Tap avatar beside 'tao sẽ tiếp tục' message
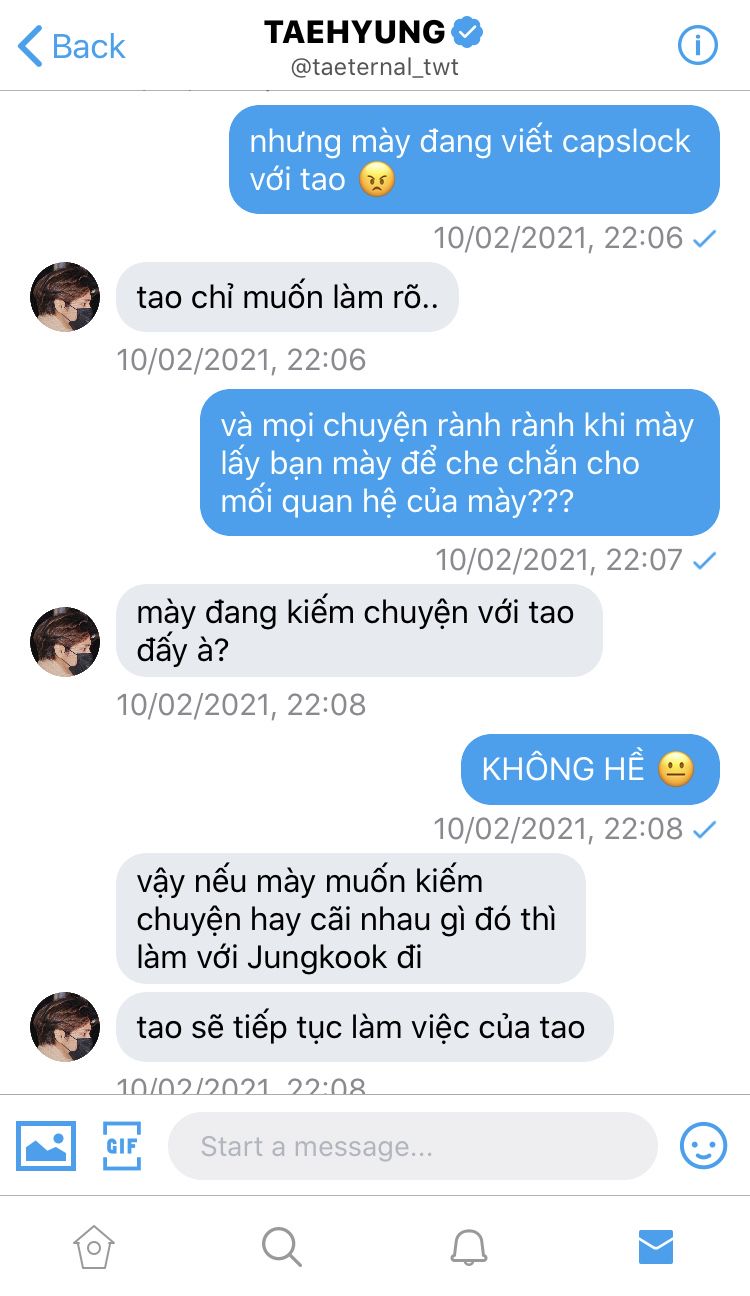The width and height of the screenshot is (750, 1296). click(65, 1027)
